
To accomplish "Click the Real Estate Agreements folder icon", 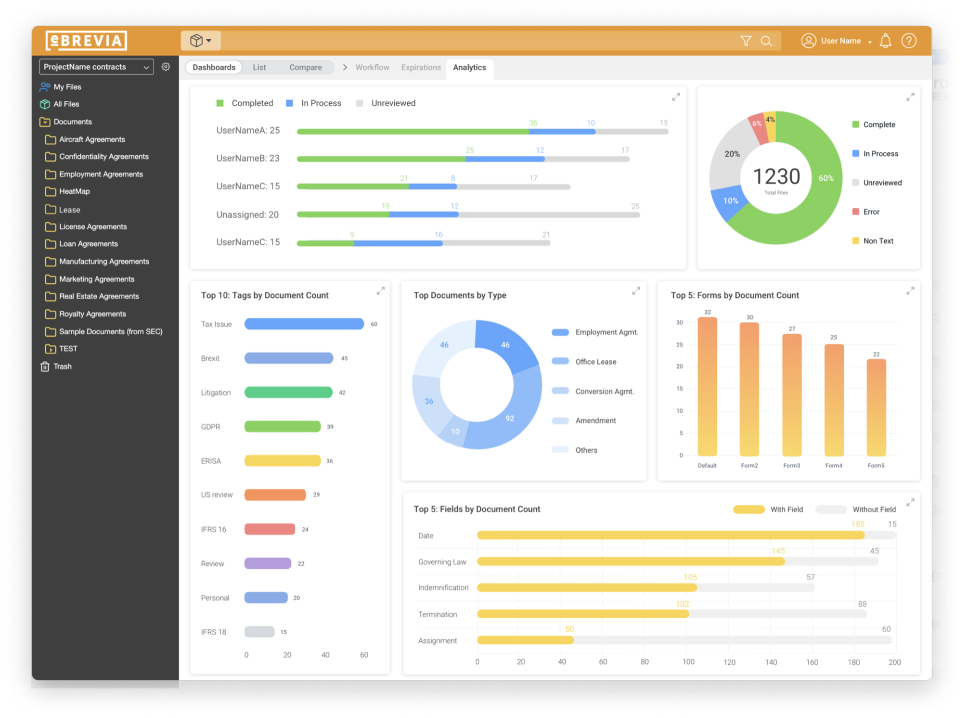I will (x=50, y=296).
